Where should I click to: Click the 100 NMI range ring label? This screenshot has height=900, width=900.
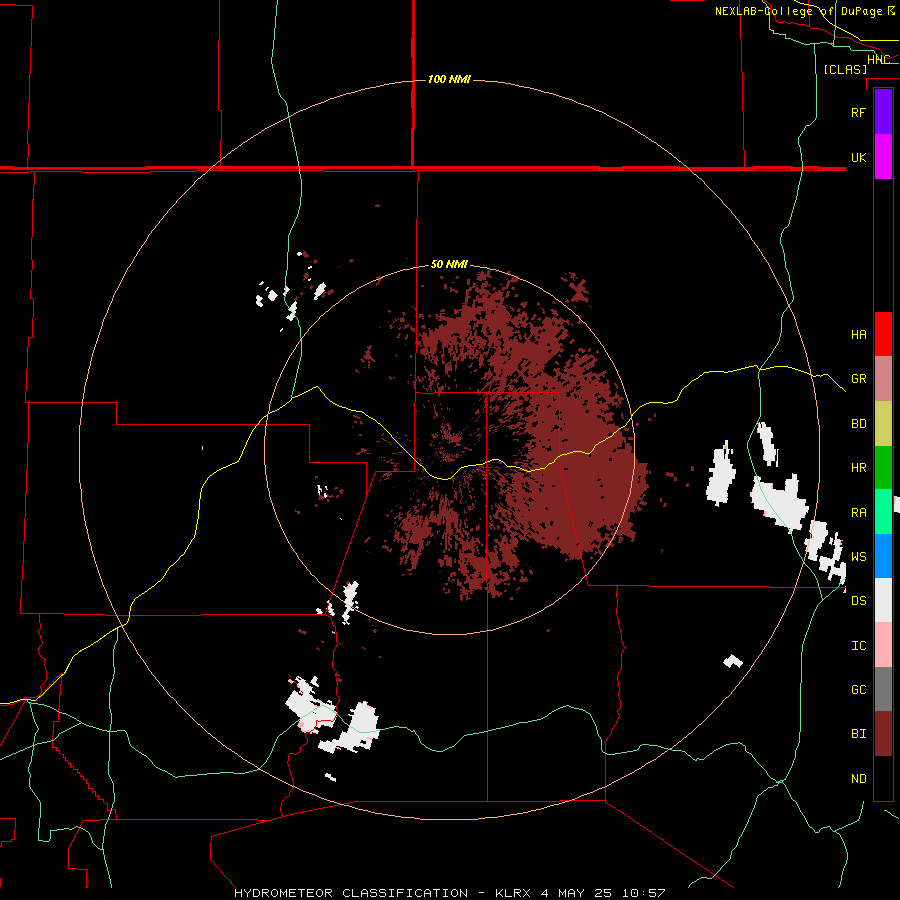pos(449,79)
